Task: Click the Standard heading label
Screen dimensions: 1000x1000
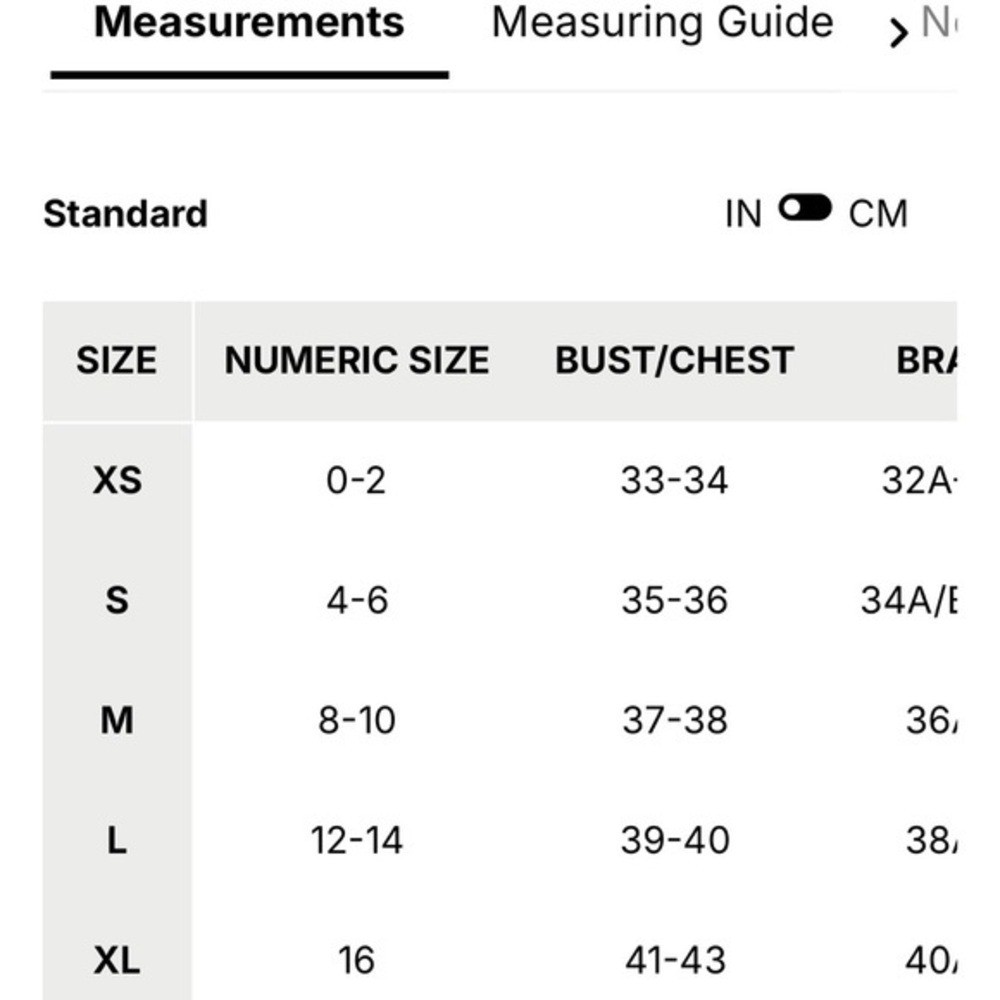Action: click(x=126, y=214)
